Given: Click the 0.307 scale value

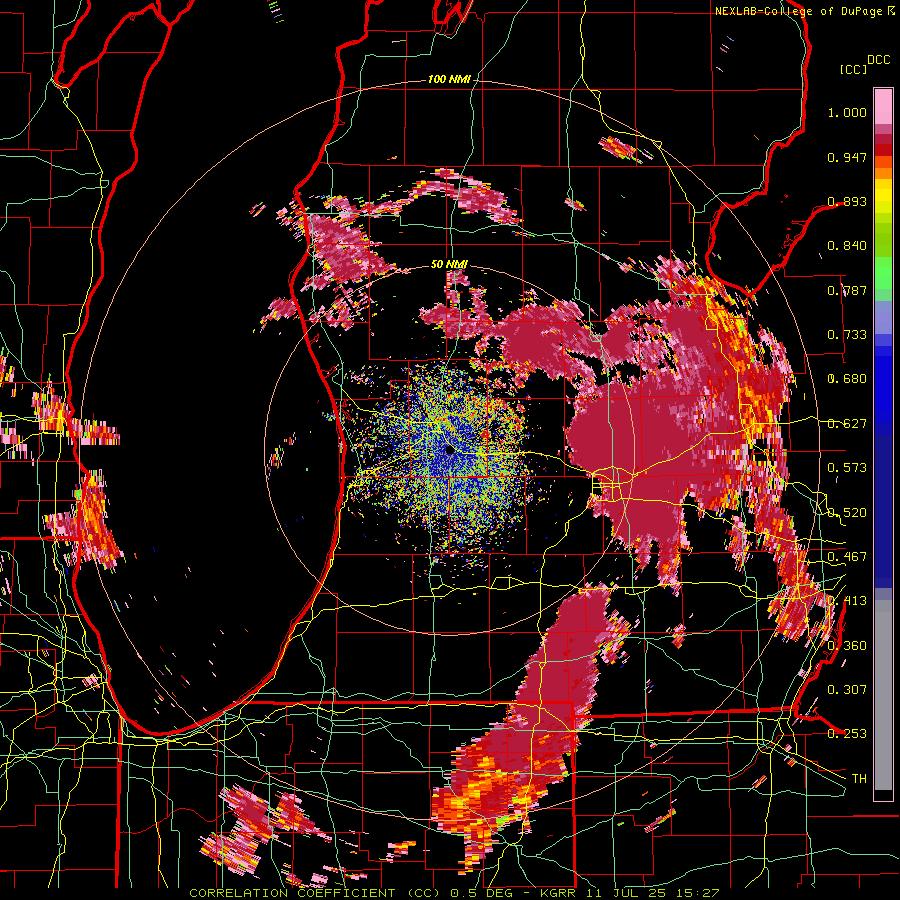Looking at the screenshot, I should point(847,690).
